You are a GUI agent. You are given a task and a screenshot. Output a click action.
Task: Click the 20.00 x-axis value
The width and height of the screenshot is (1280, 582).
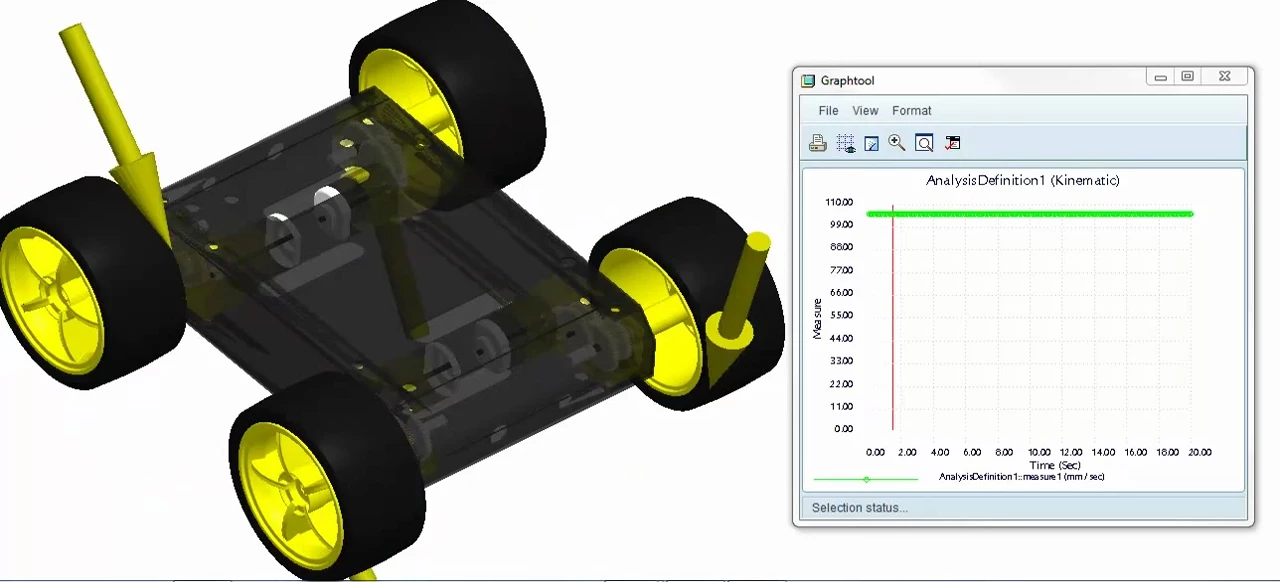click(1199, 452)
